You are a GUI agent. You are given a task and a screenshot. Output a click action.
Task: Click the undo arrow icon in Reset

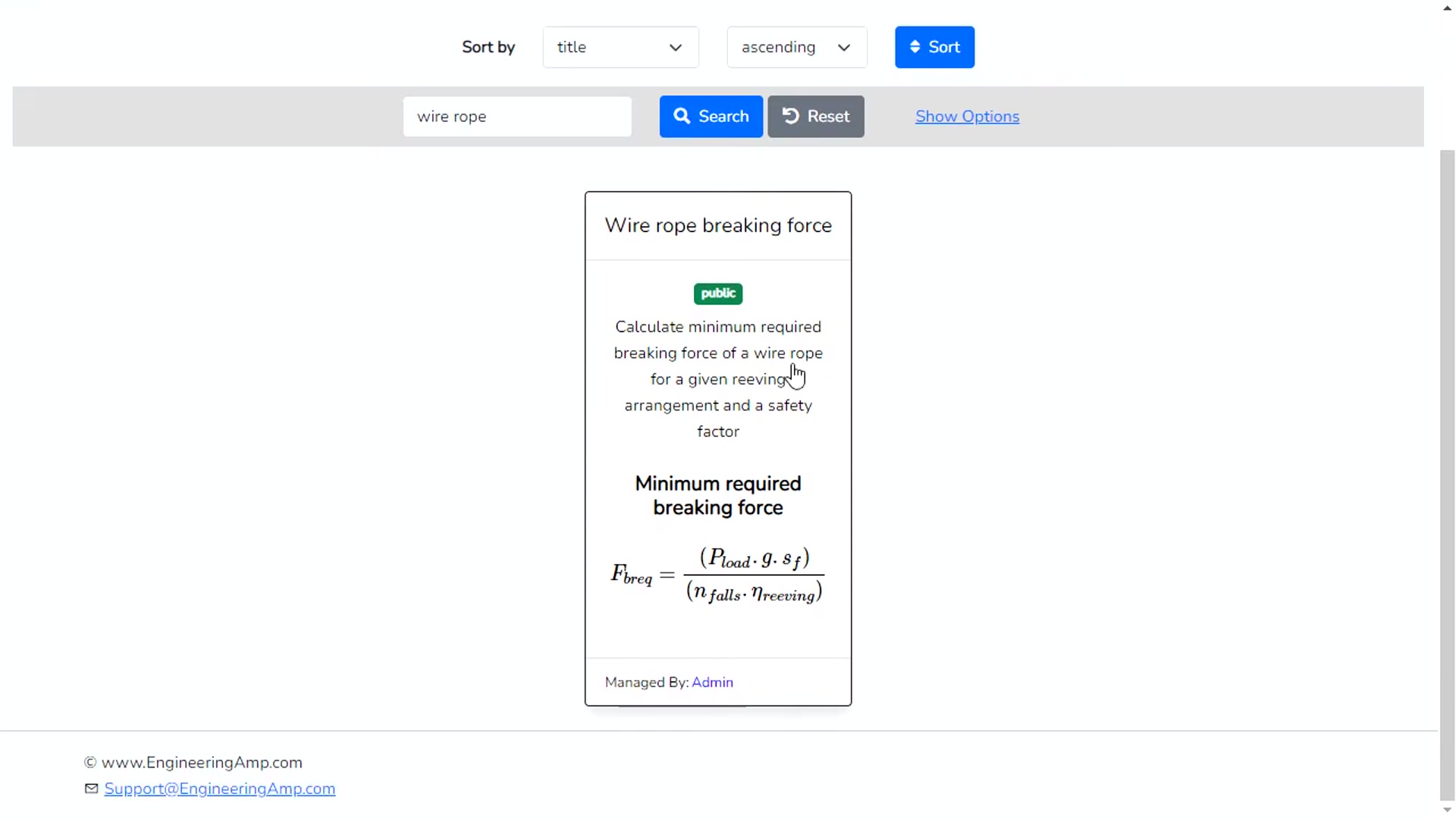point(790,116)
